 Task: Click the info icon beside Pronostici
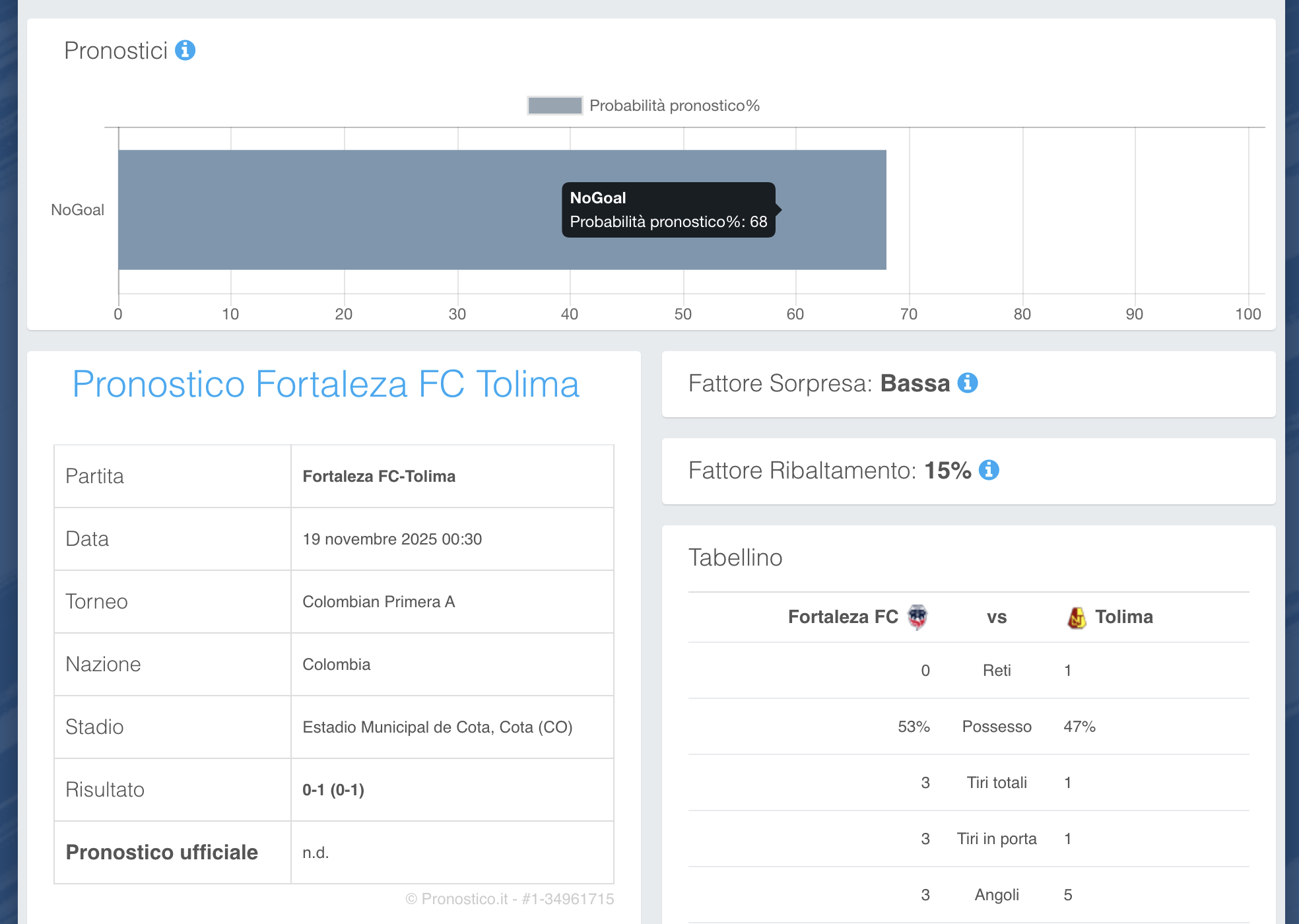click(x=185, y=50)
